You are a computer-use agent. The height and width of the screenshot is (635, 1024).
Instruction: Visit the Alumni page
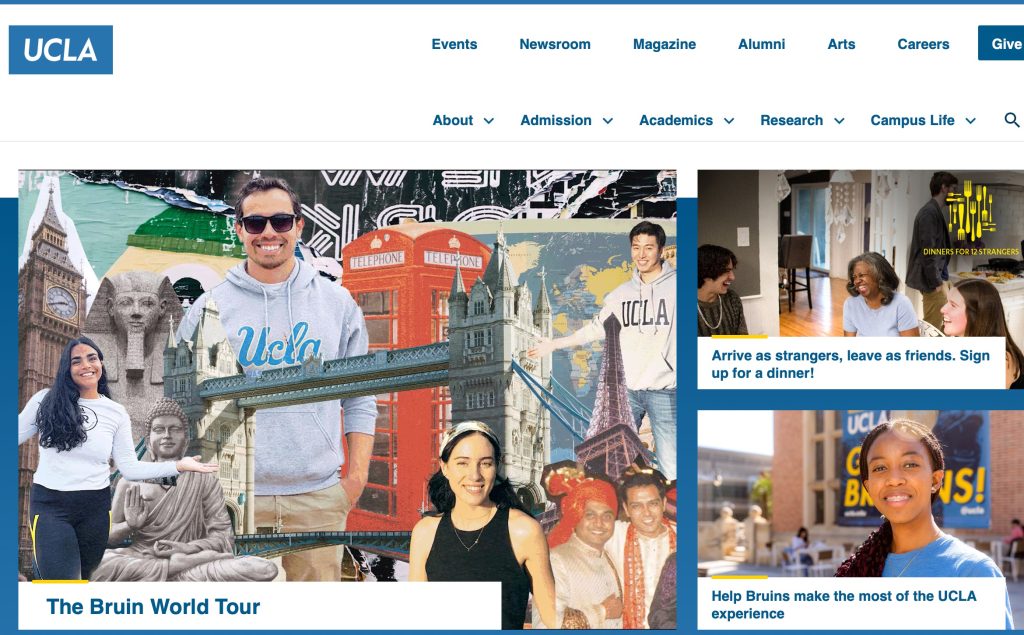(761, 44)
